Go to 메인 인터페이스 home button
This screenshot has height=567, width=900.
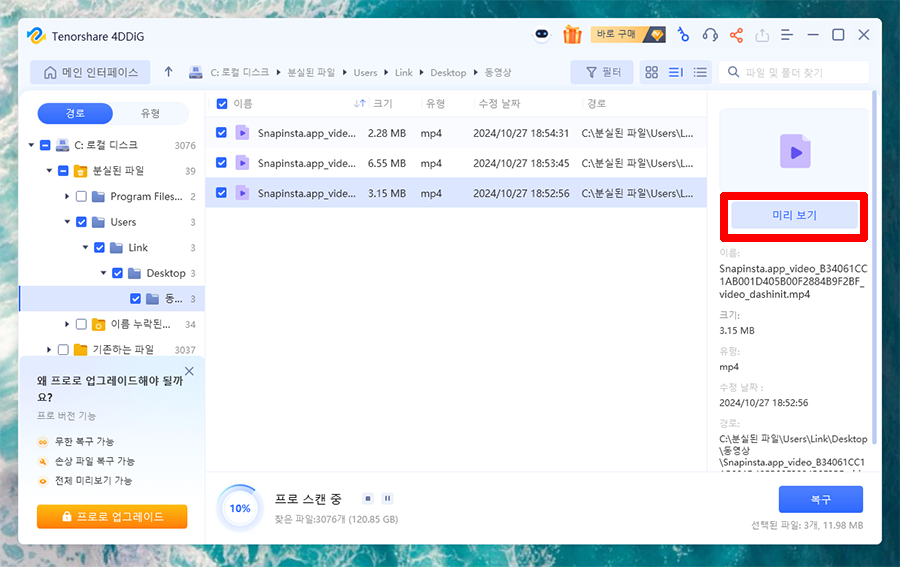(91, 72)
